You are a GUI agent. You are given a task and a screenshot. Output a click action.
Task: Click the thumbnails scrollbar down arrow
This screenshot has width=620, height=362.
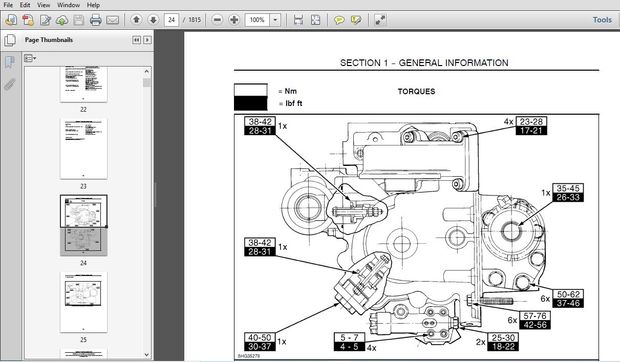pos(147,354)
